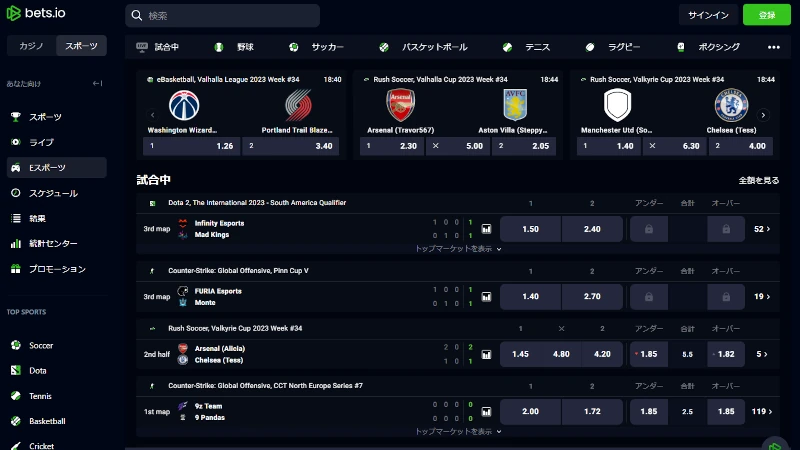
Task: Bet on Mad Kings at odds 2.40
Action: (592, 229)
